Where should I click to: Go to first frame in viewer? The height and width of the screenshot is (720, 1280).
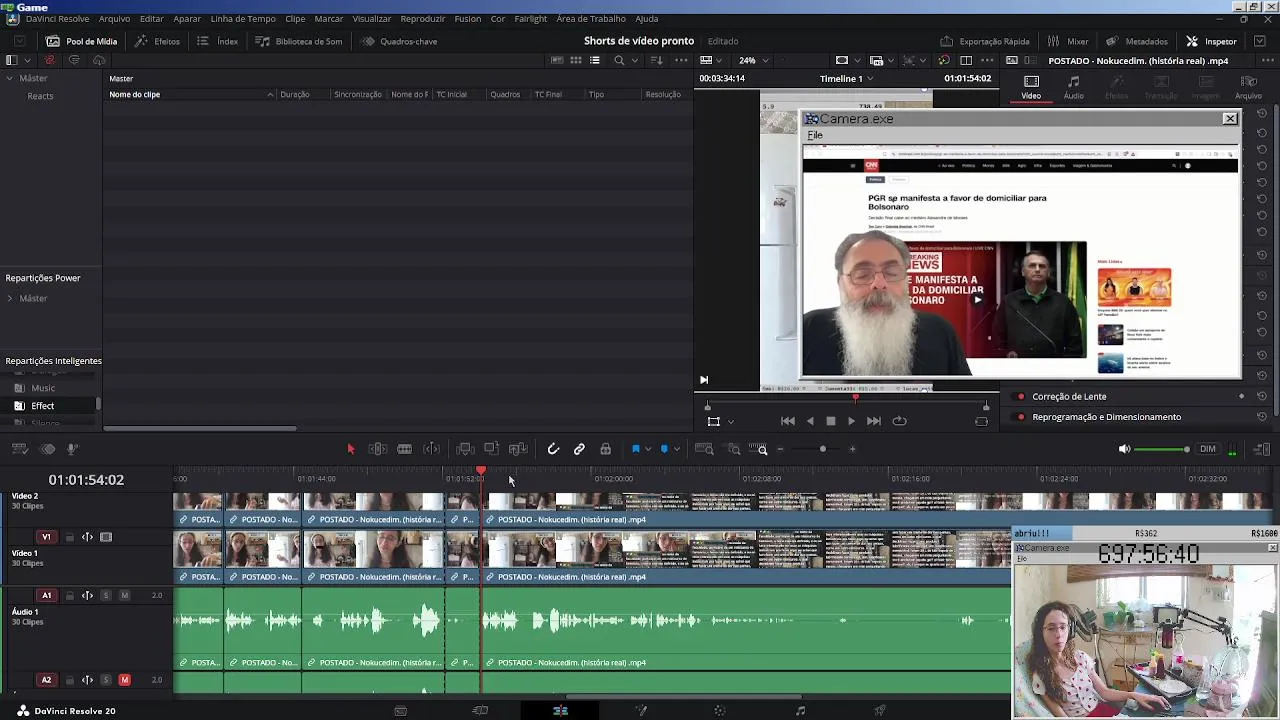[788, 421]
